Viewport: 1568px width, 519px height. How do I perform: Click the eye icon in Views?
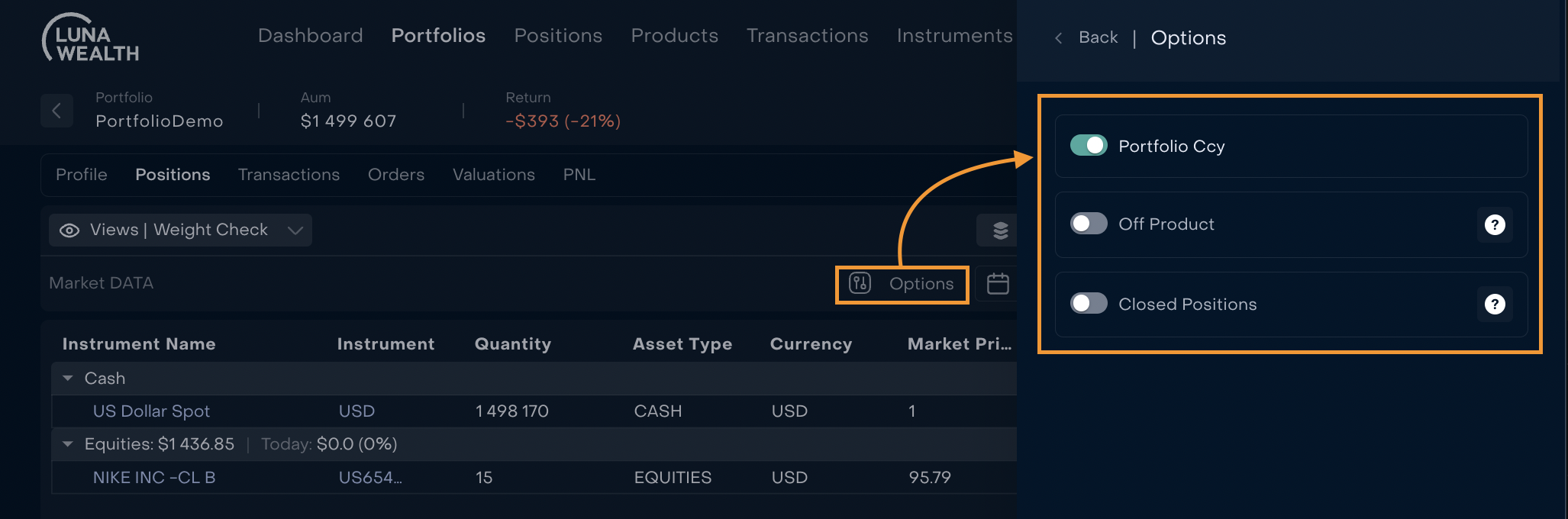(x=69, y=230)
